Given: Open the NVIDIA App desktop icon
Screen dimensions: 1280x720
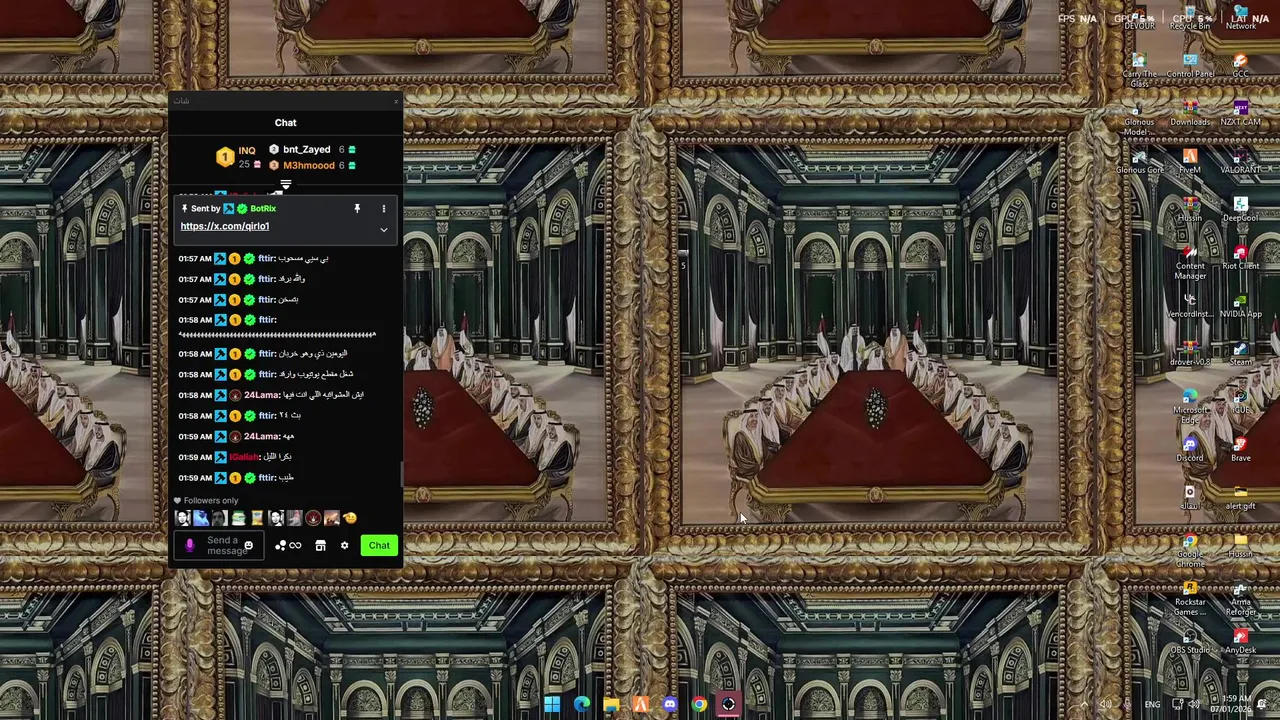Looking at the screenshot, I should coord(1241,306).
